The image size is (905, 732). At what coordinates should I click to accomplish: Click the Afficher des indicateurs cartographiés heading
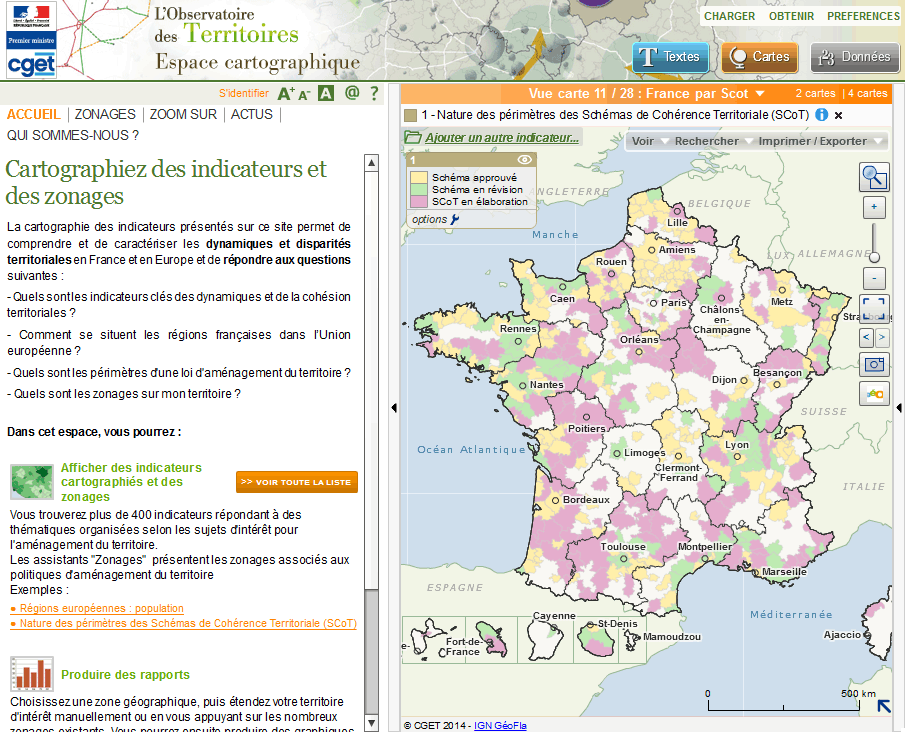(131, 482)
